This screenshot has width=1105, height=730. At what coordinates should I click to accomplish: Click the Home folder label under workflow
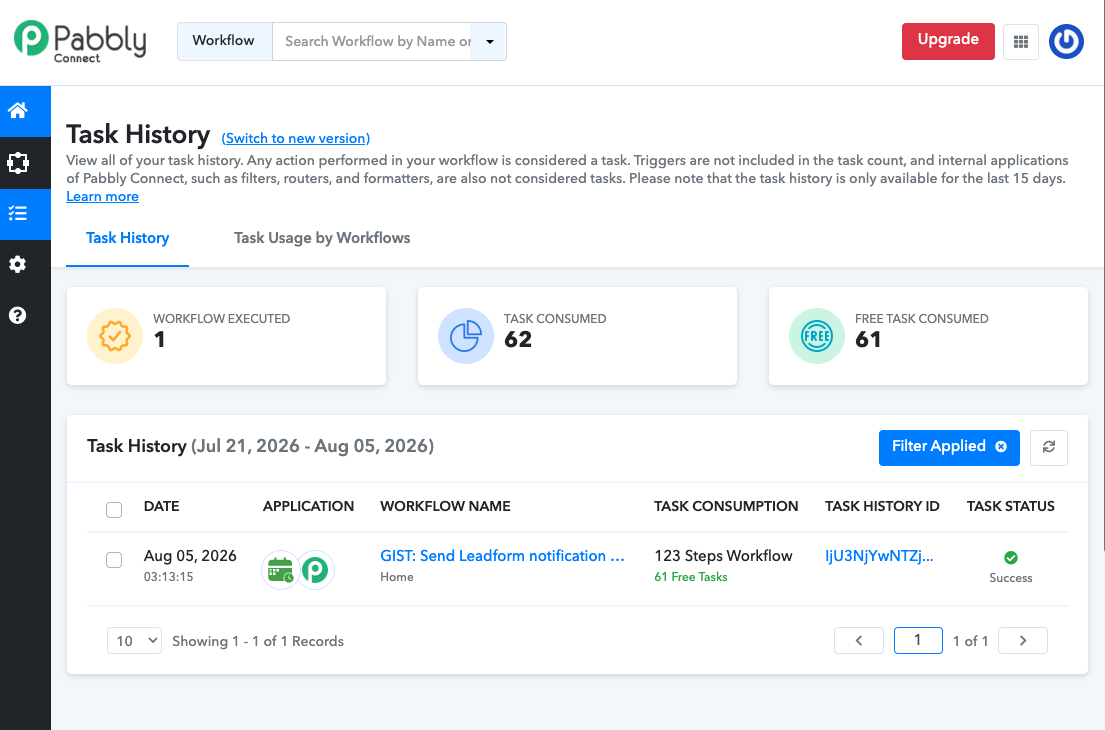tap(397, 577)
